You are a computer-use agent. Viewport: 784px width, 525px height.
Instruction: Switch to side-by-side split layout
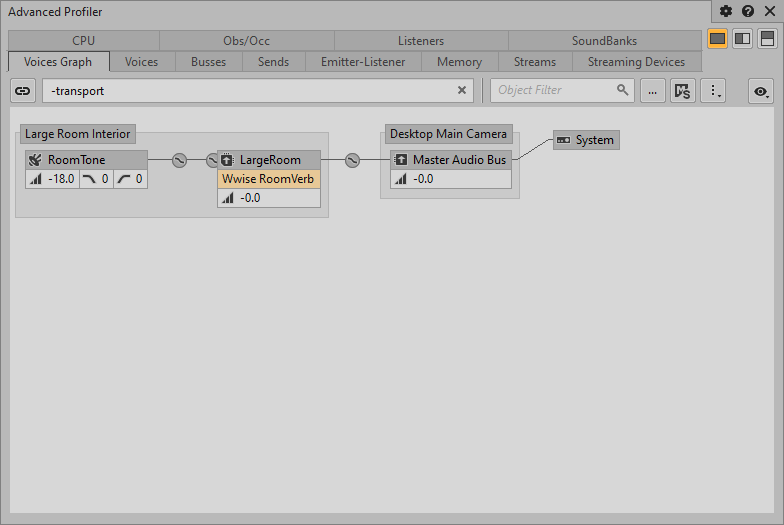coord(742,39)
